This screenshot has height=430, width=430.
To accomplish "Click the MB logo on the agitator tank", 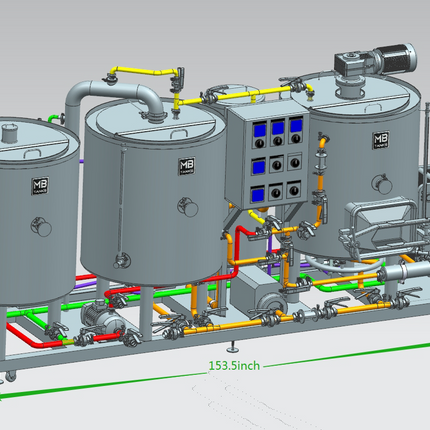I will click(x=381, y=140).
